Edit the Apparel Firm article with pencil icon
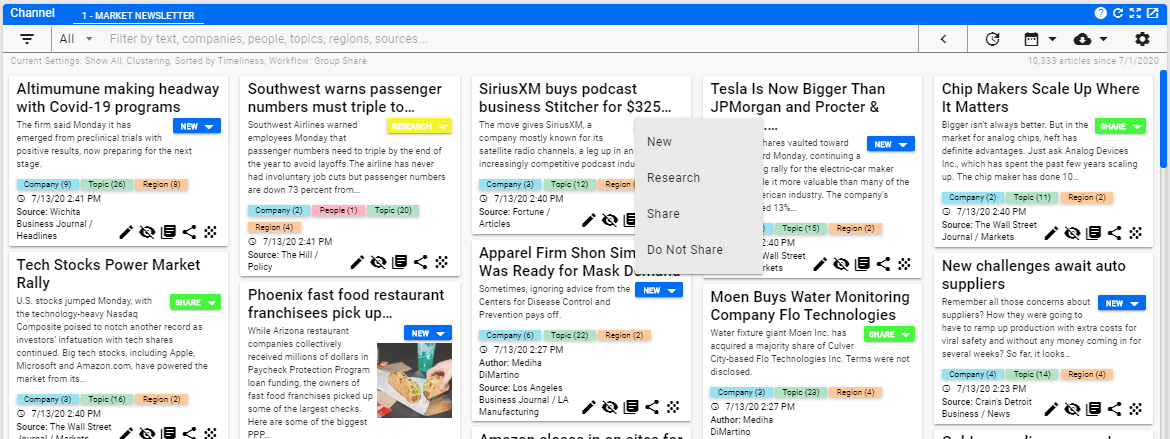Screen dimensions: 1170x439 click(589, 407)
